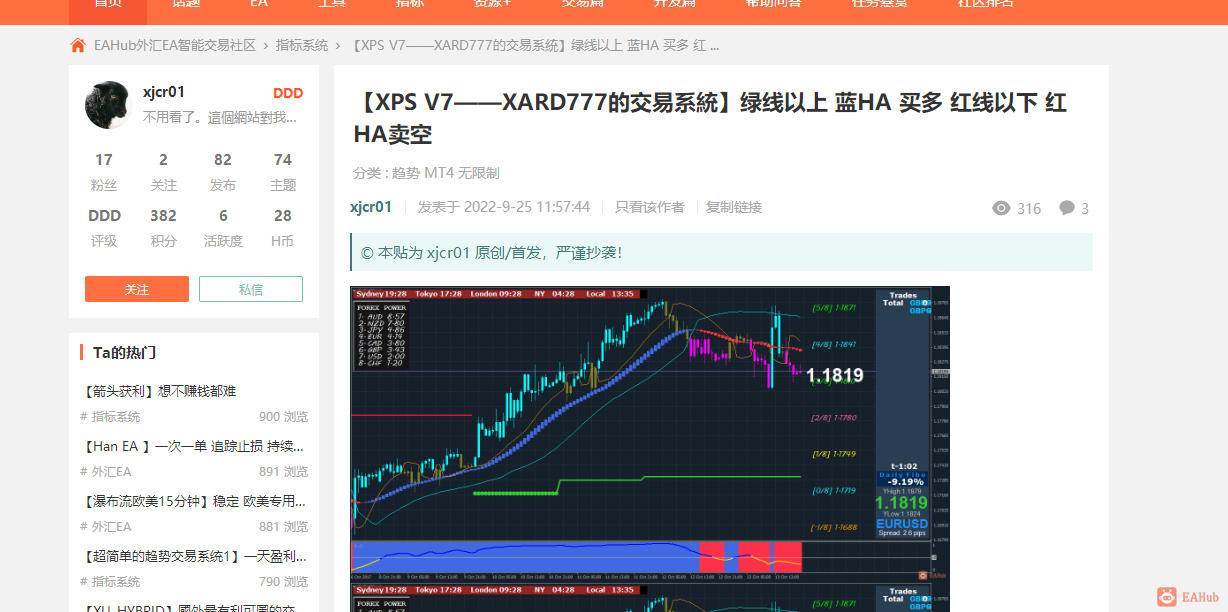Copy the post URL via 复制链接
Image resolution: width=1228 pixels, height=612 pixels.
734,207
